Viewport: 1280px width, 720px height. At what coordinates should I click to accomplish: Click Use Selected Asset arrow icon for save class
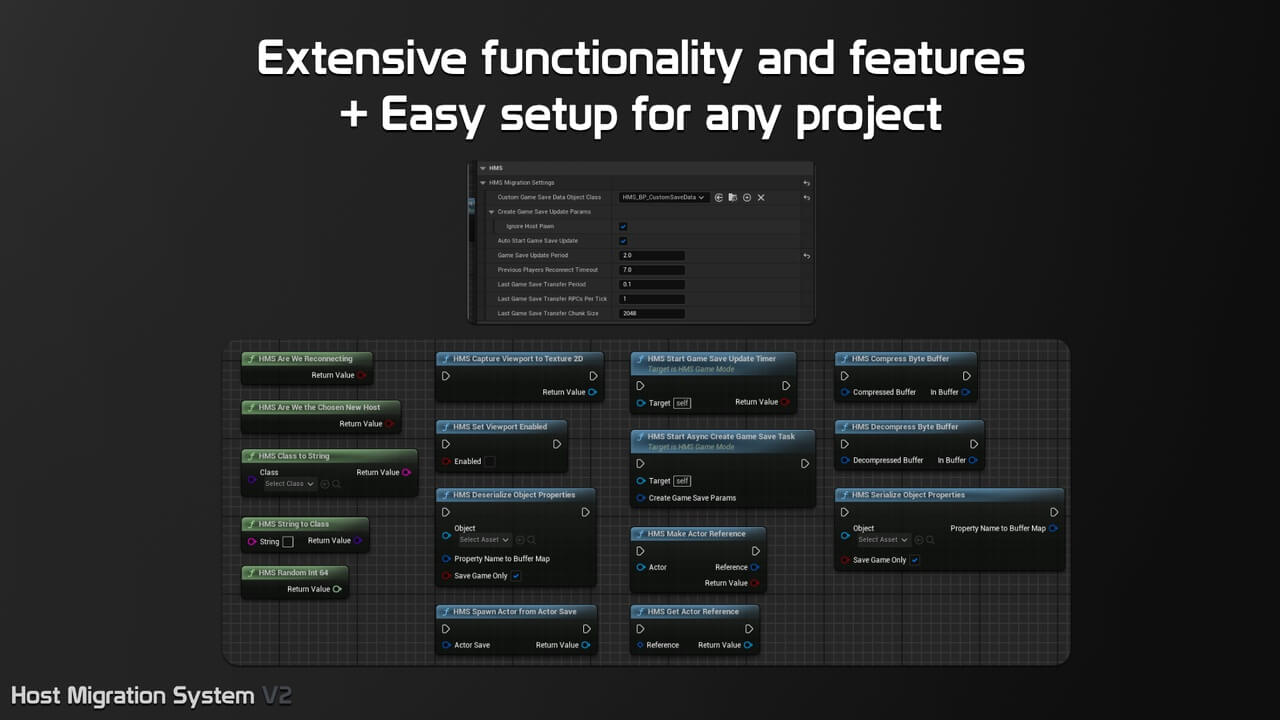pyautogui.click(x=718, y=198)
